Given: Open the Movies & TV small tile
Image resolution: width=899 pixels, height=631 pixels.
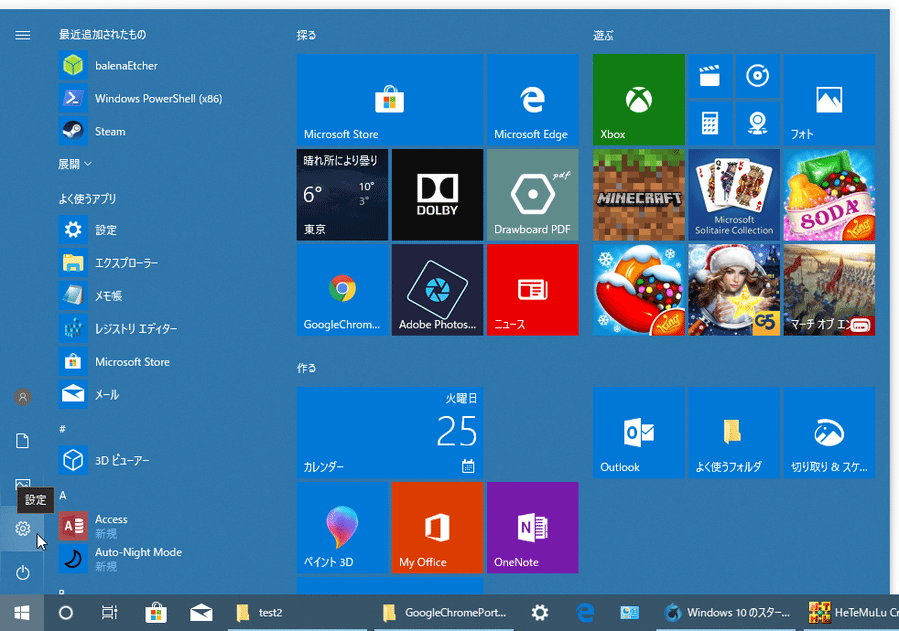Looking at the screenshot, I should point(710,76).
